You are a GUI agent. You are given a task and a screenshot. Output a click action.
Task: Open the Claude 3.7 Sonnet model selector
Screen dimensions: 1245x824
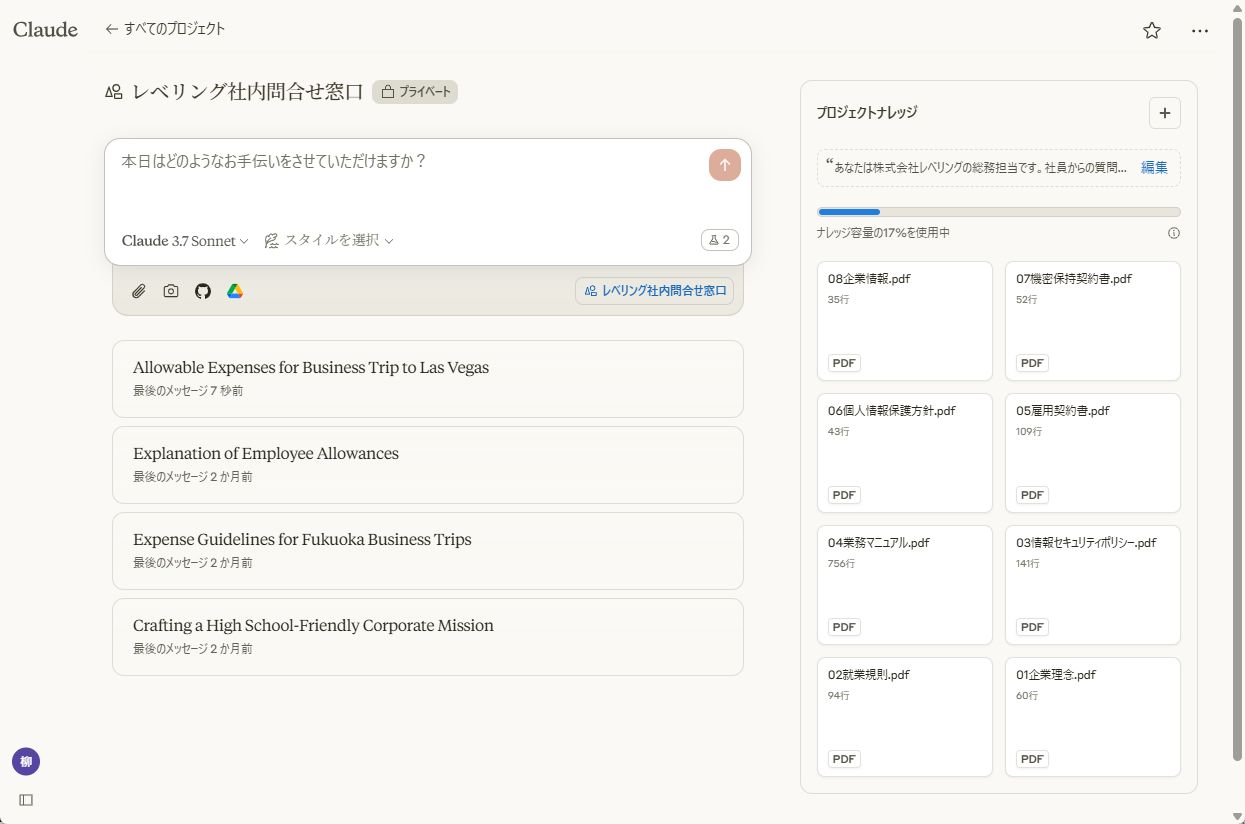[185, 240]
